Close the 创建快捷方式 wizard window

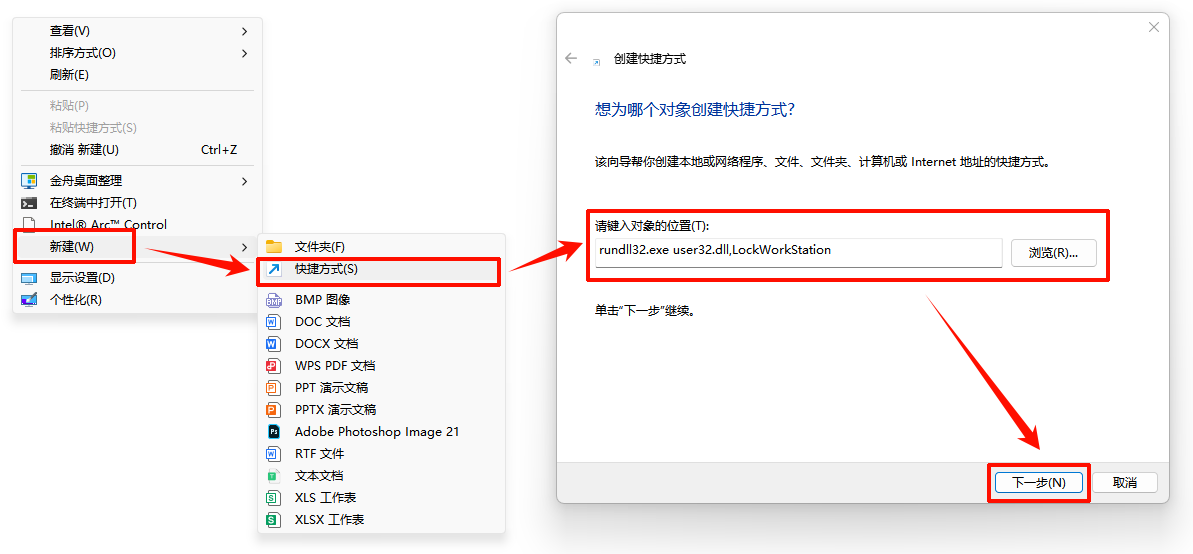click(x=1153, y=27)
